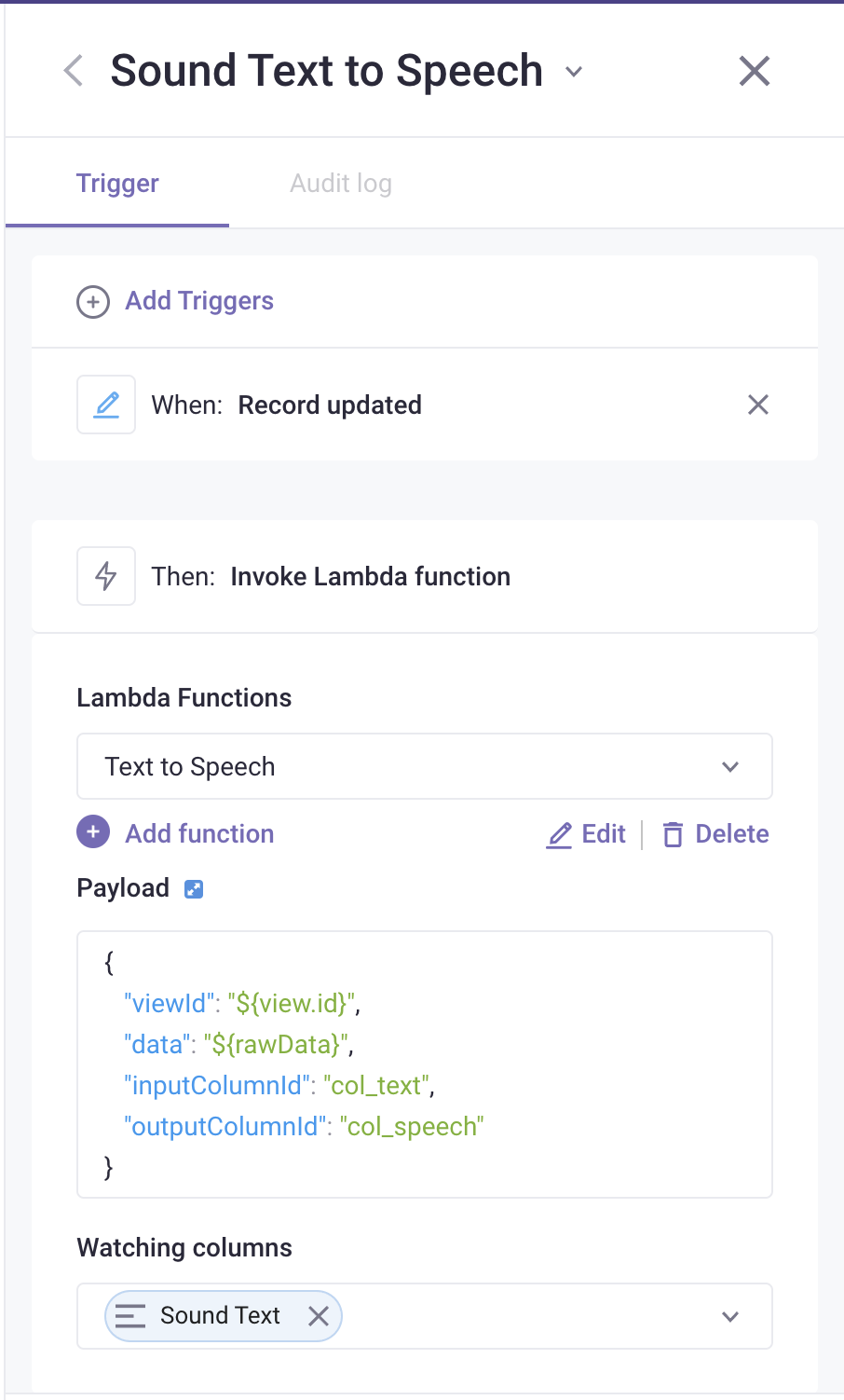Remove the Sound Text column tag
The width and height of the screenshot is (844, 1400).
point(319,1316)
